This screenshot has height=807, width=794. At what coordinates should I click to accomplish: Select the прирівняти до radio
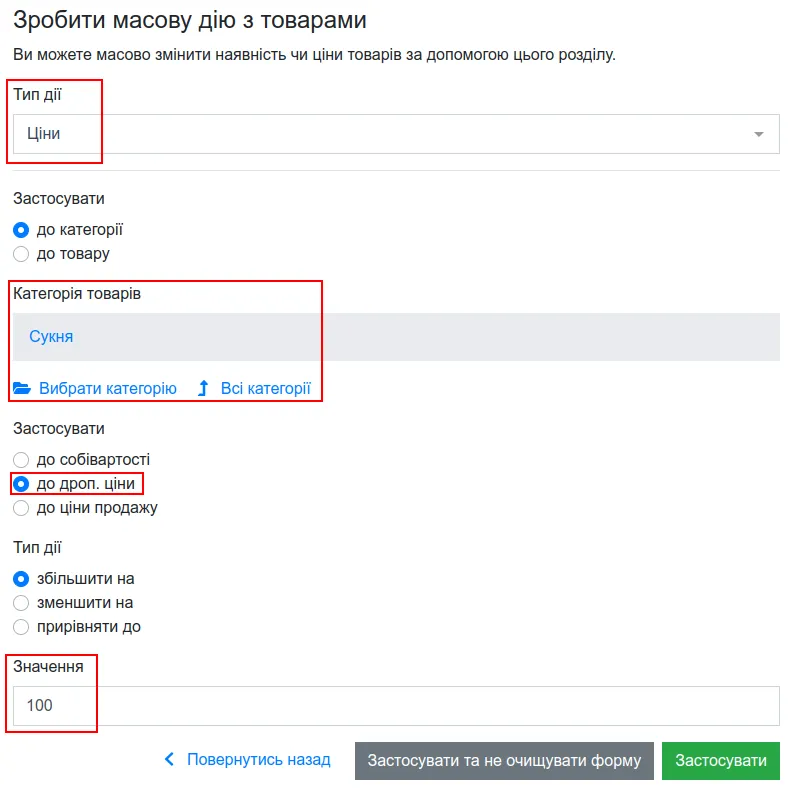[21, 627]
